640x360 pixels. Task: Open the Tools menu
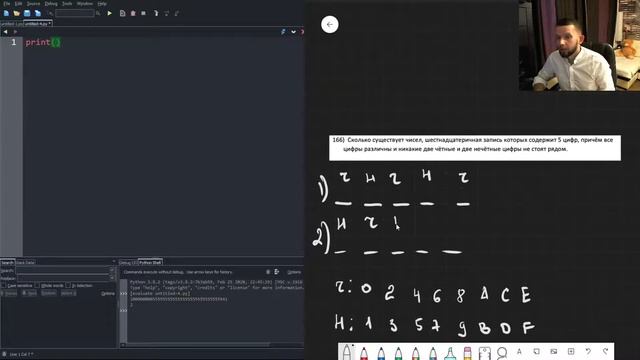(67, 4)
